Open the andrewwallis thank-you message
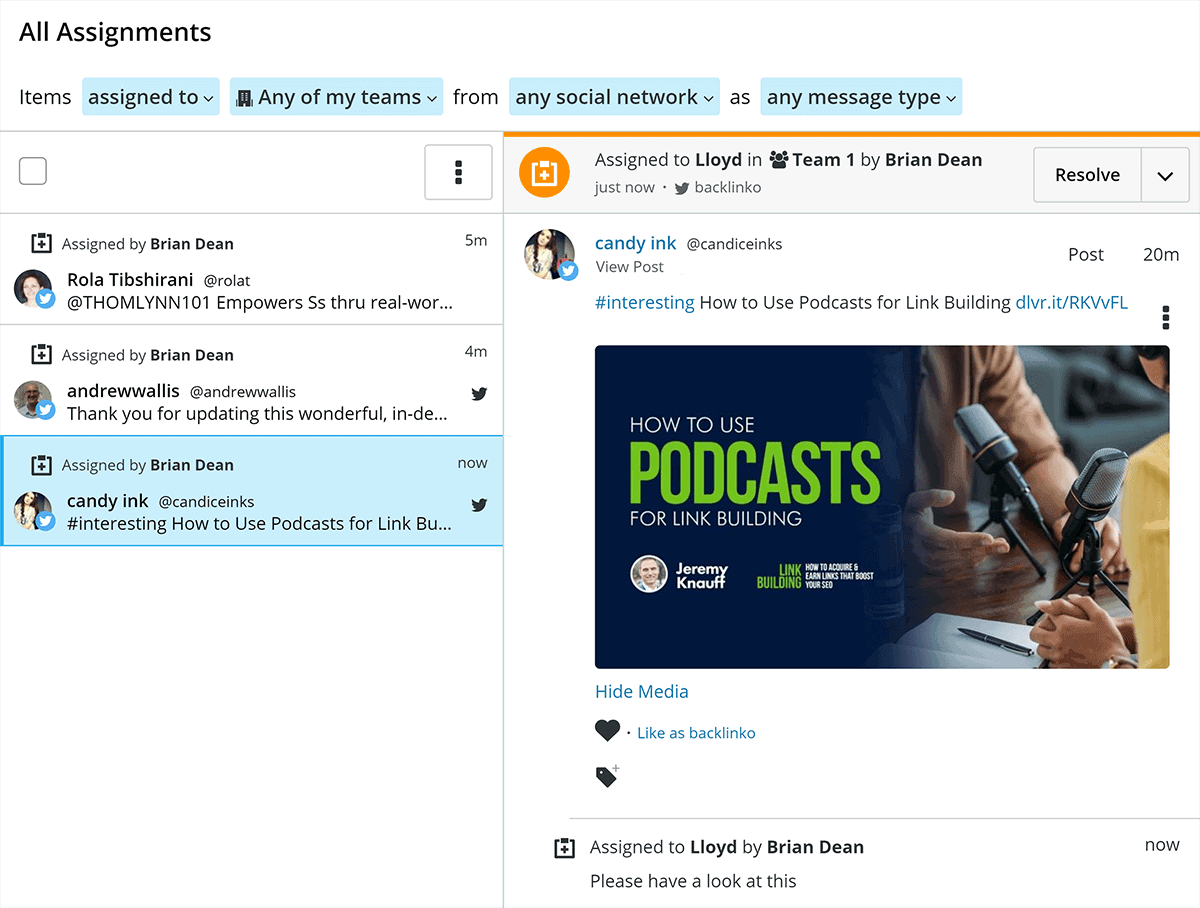This screenshot has width=1200, height=908. [257, 414]
